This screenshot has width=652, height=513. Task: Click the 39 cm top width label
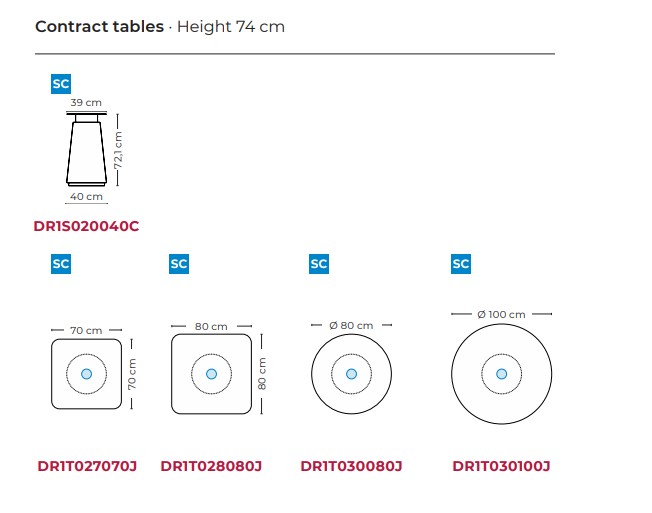pyautogui.click(x=86, y=102)
